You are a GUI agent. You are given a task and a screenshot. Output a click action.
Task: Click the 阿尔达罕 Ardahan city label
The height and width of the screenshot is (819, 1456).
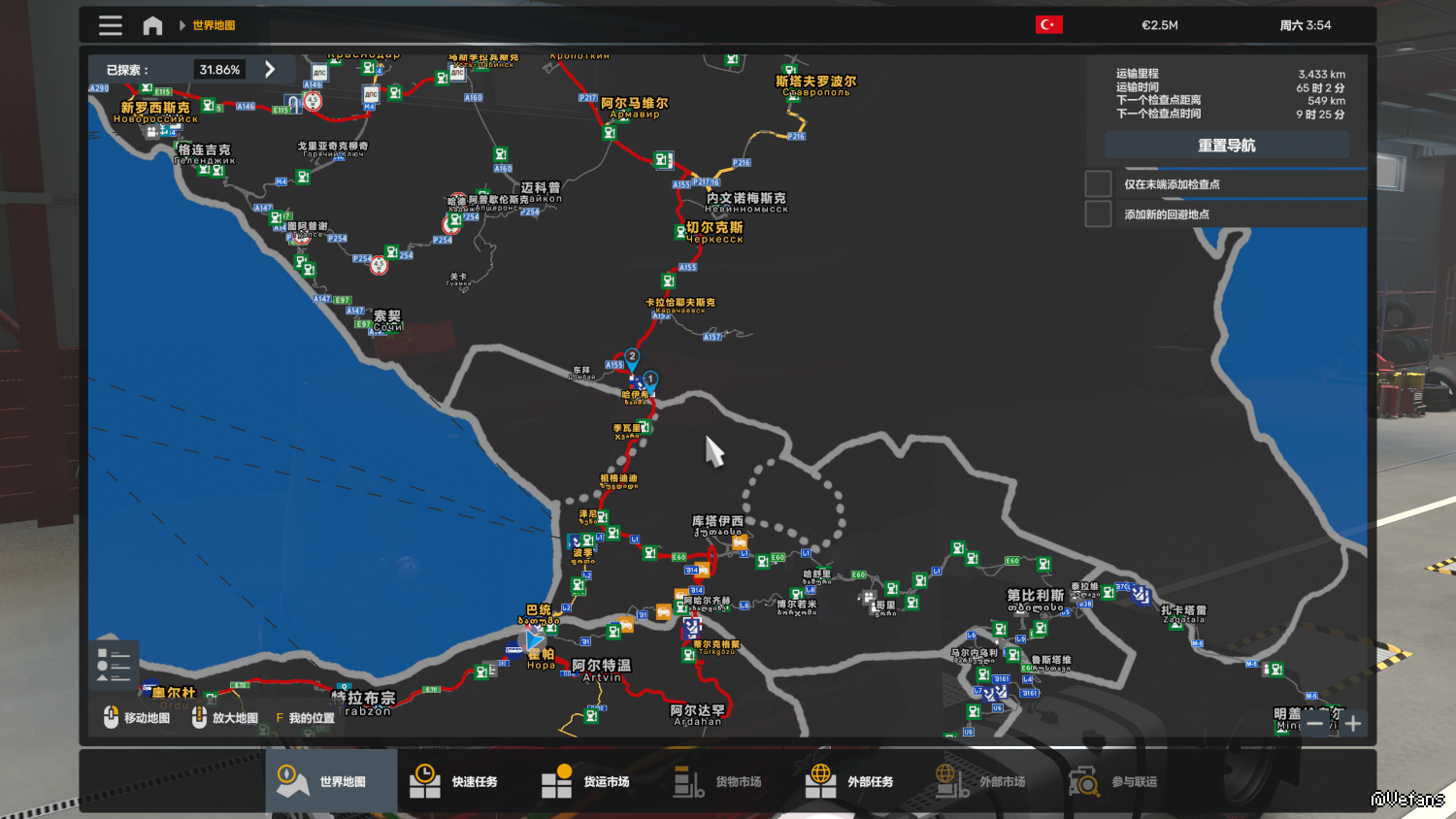tap(698, 715)
